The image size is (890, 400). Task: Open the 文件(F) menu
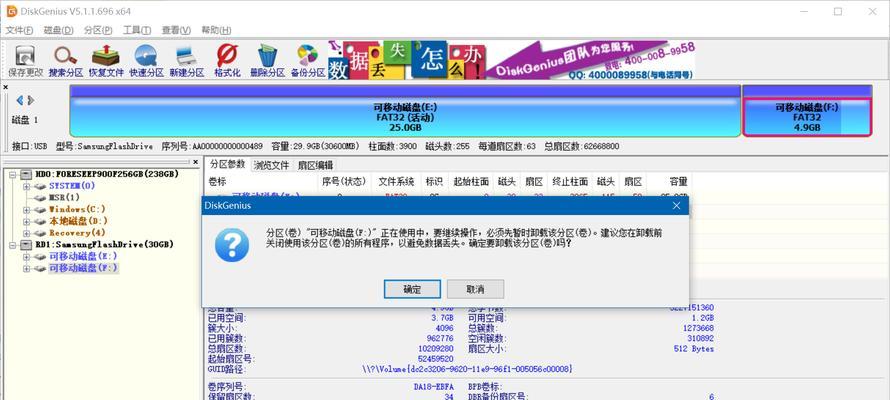point(19,30)
